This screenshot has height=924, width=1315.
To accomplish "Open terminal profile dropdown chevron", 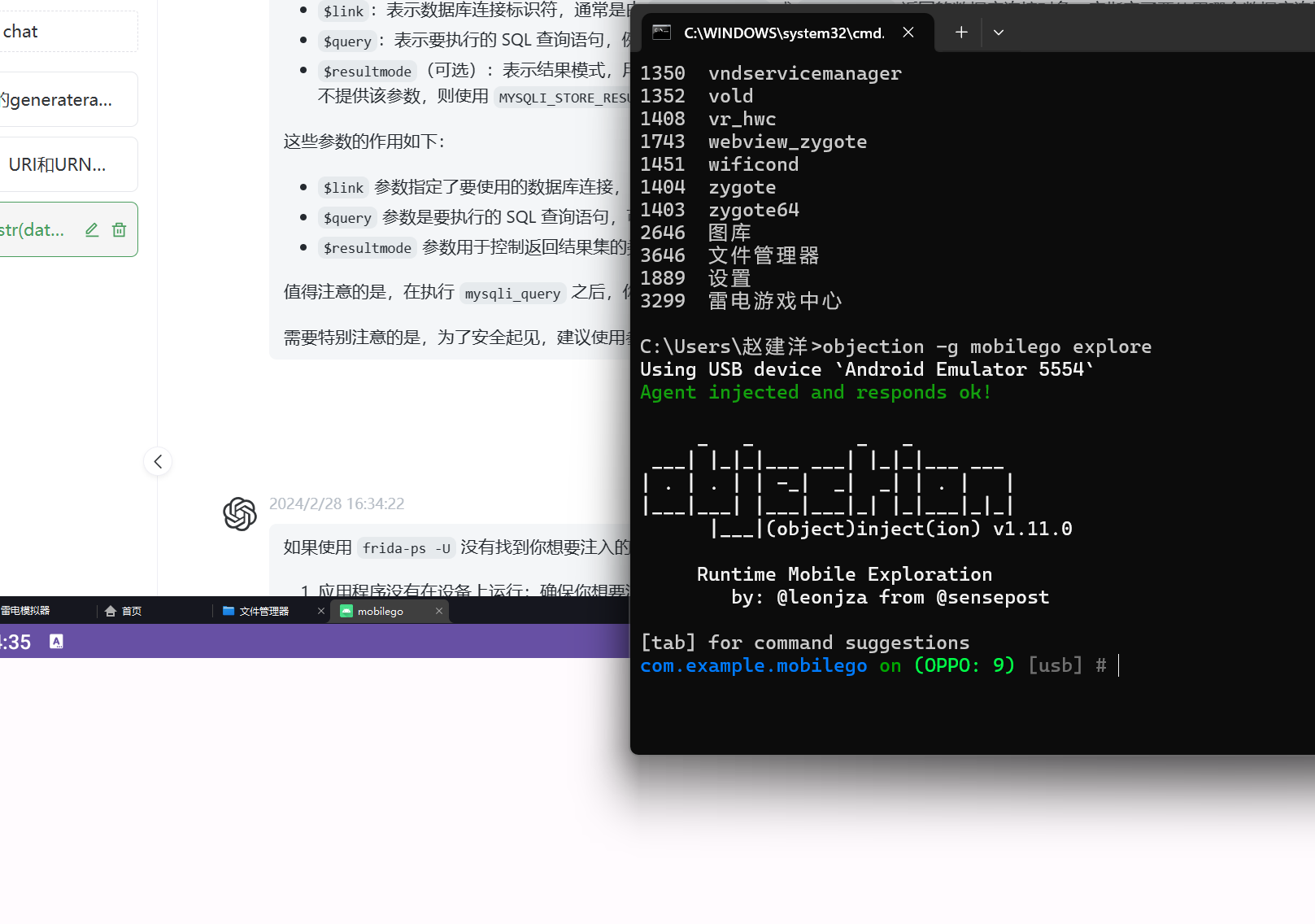I will (x=999, y=33).
